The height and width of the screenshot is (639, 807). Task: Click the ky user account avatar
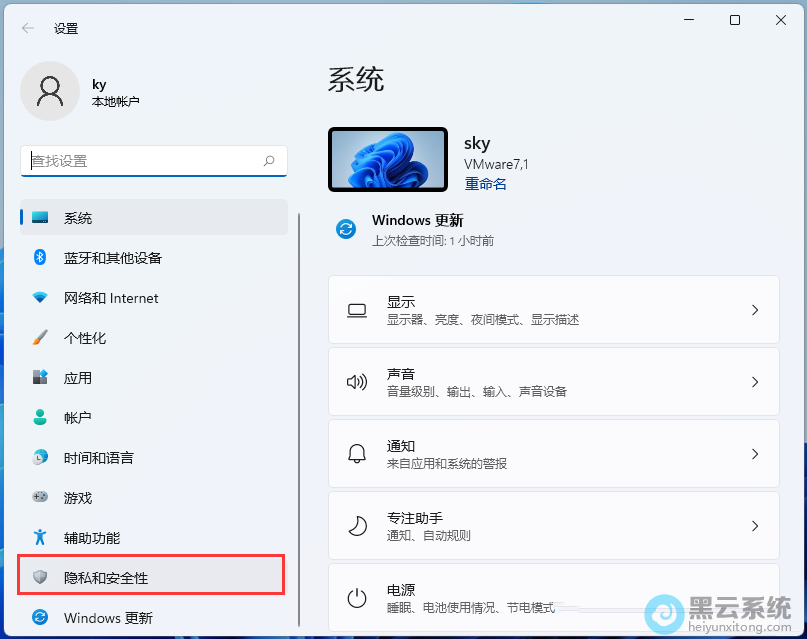coord(49,91)
